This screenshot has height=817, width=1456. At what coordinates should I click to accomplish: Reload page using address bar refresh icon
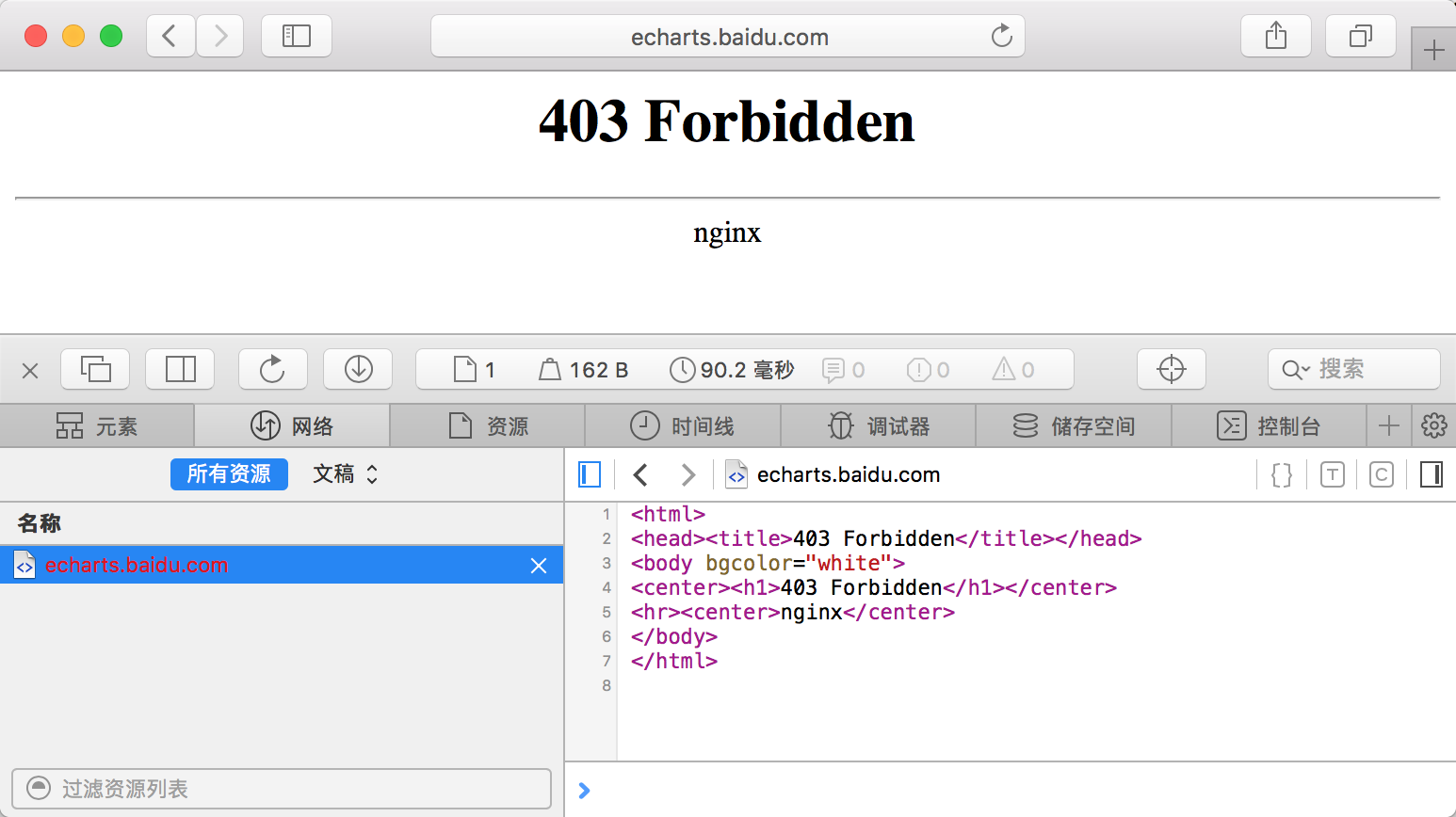[x=1001, y=37]
